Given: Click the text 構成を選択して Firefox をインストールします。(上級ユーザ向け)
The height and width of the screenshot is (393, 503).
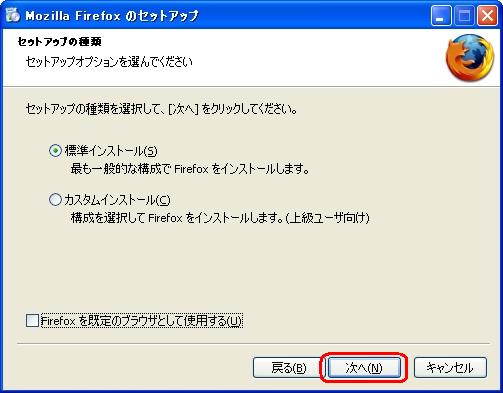Looking at the screenshot, I should [220, 218].
